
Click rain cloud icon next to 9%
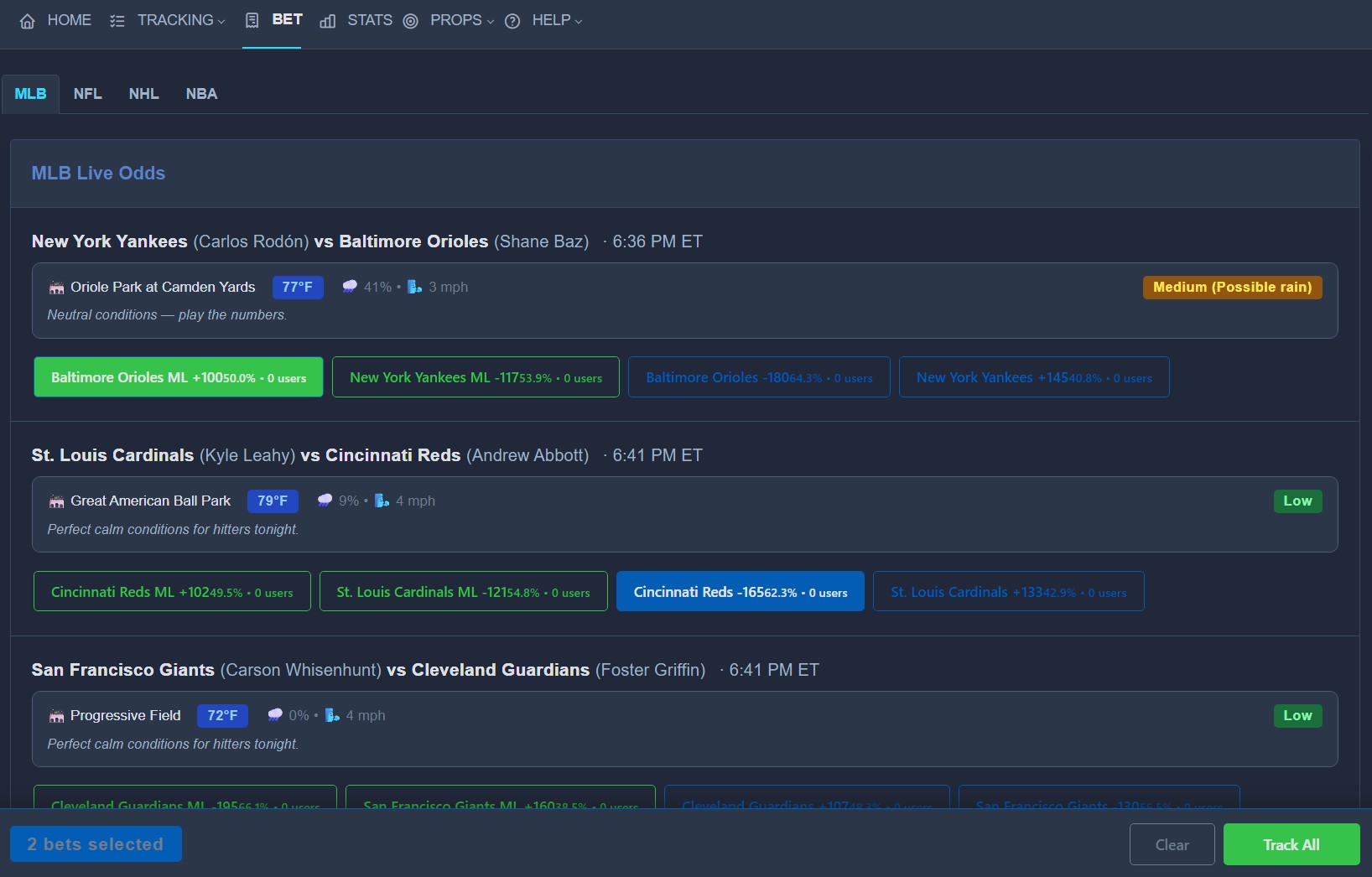pyautogui.click(x=325, y=501)
